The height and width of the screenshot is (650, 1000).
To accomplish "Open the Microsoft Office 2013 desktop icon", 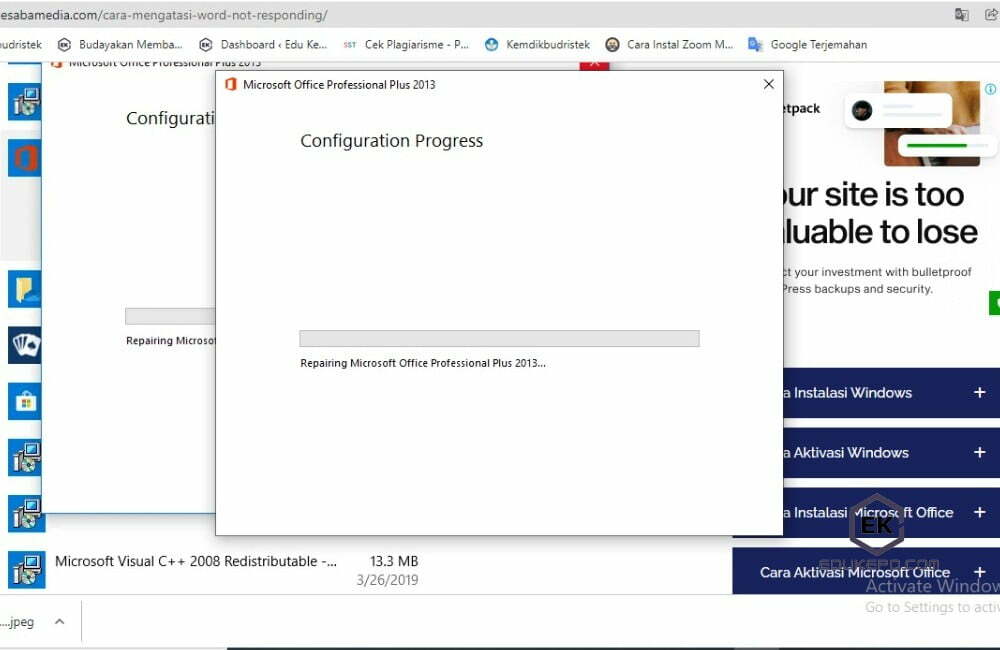I will point(24,160).
